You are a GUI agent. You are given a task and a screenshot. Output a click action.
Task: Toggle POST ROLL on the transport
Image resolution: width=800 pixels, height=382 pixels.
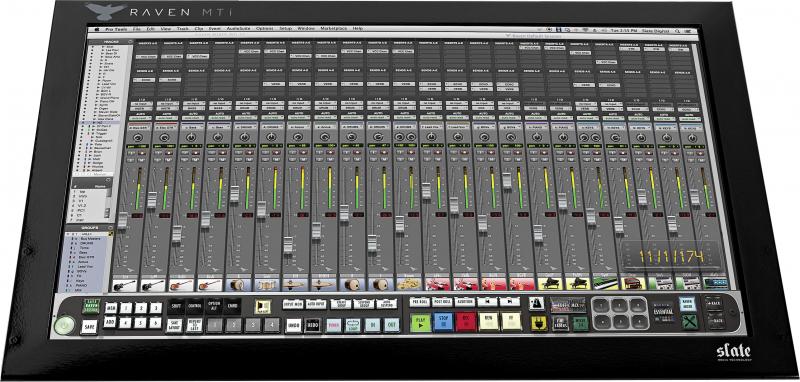442,301
